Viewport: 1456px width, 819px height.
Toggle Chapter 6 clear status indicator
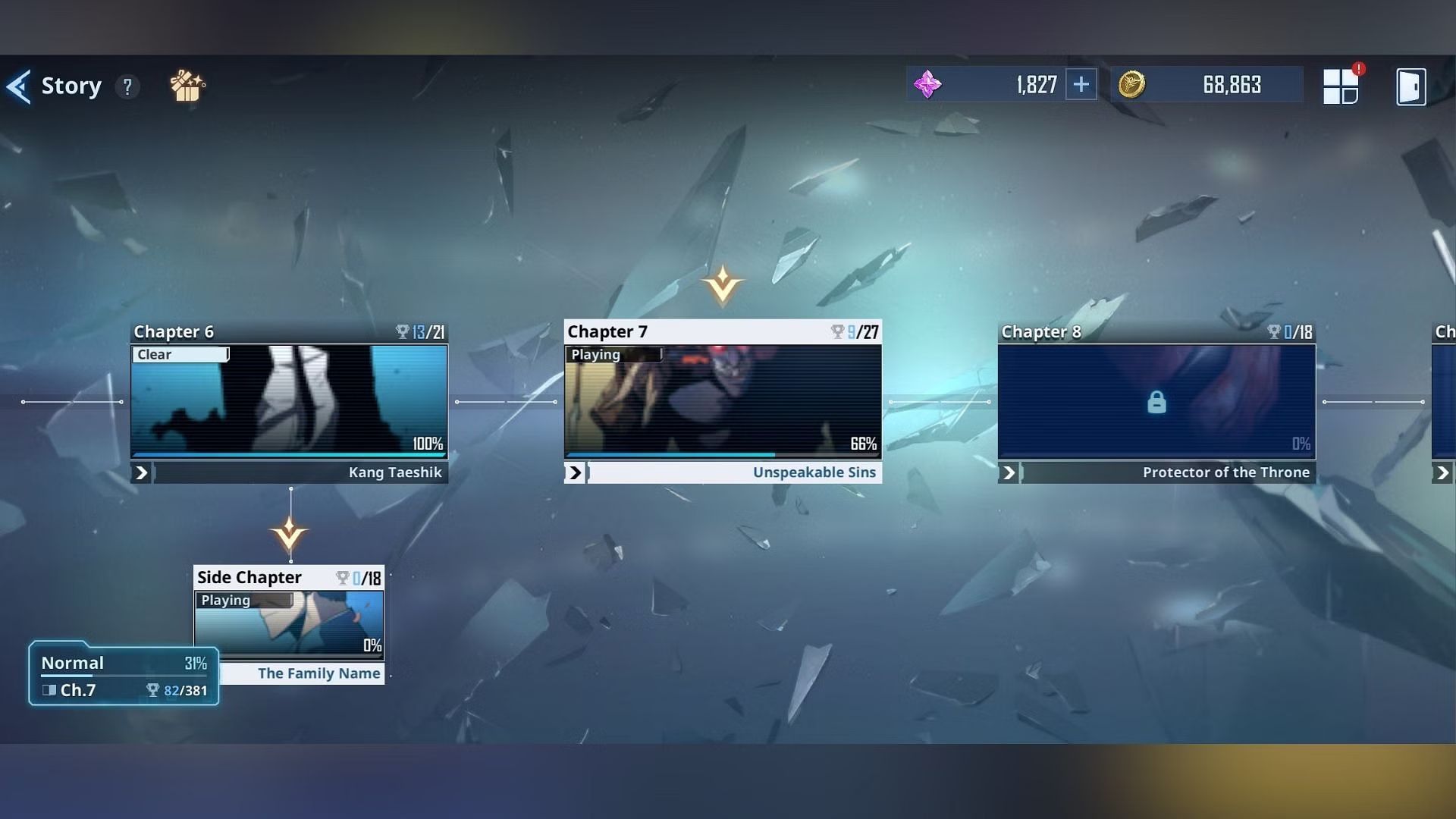click(x=181, y=354)
